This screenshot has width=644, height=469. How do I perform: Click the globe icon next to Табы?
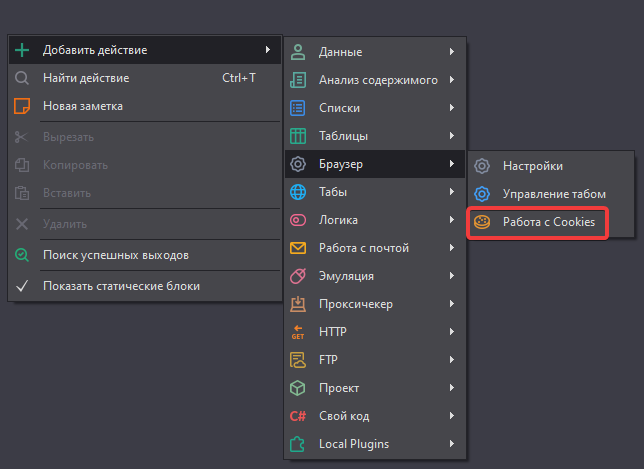298,192
